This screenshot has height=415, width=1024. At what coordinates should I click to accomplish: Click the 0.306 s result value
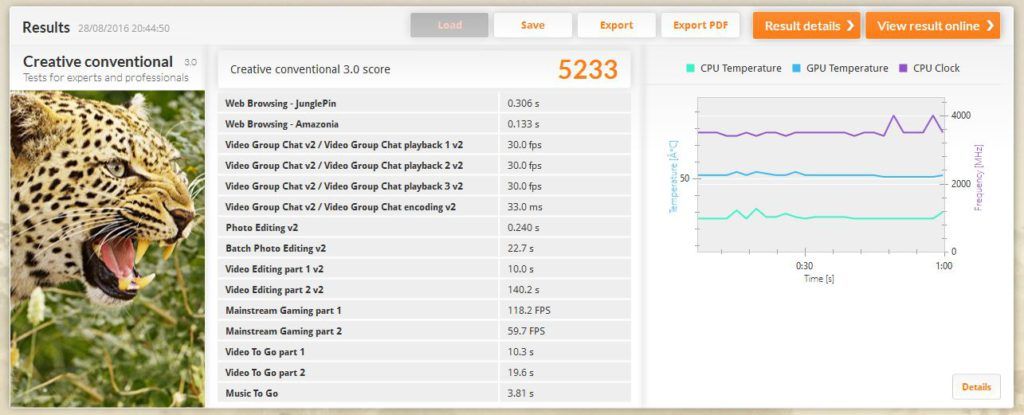[x=523, y=103]
